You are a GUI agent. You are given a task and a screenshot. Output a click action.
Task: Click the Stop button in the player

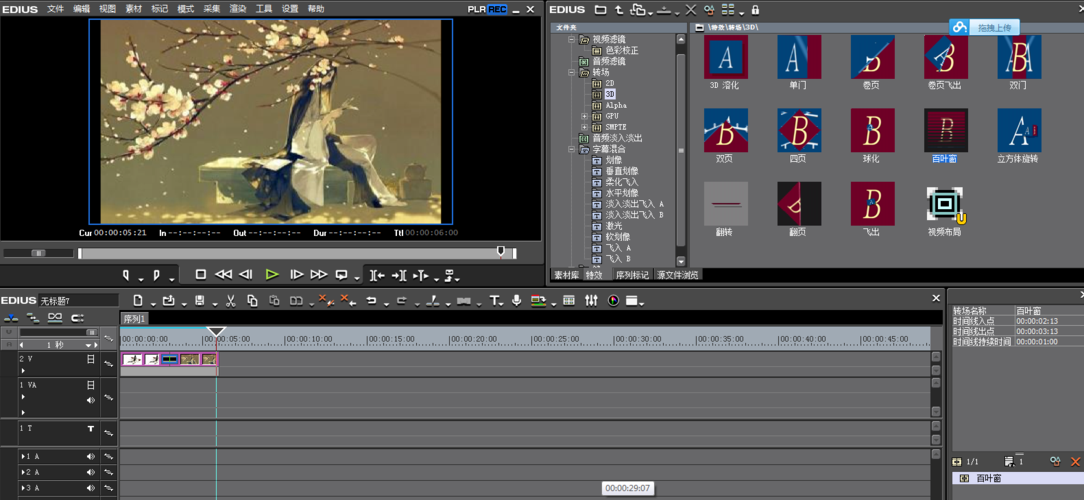200,275
